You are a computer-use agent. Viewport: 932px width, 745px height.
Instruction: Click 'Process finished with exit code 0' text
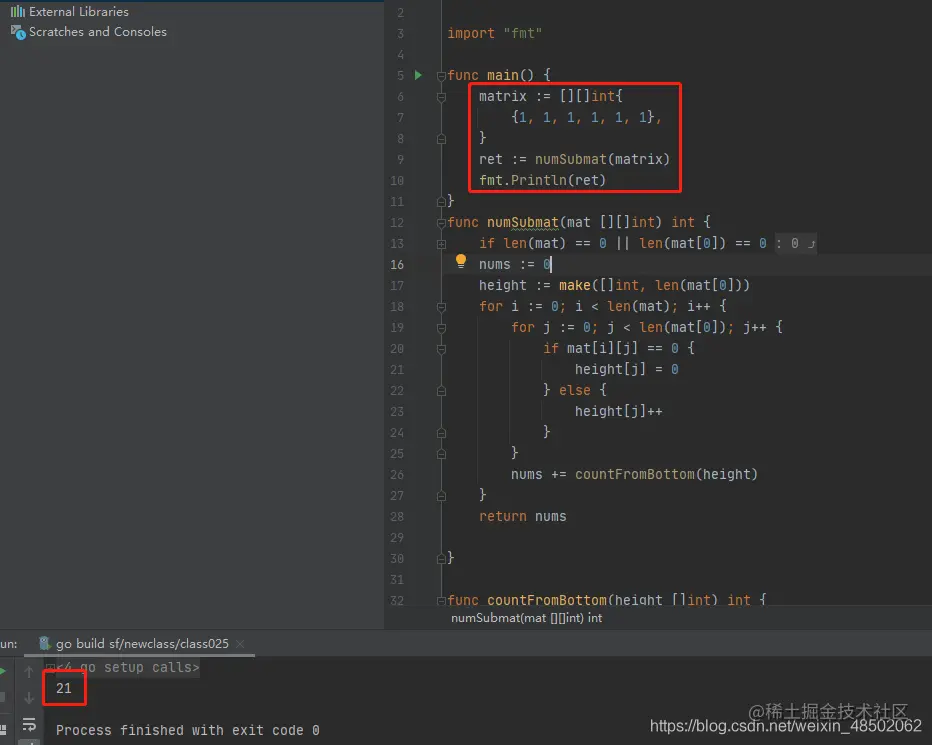tap(187, 730)
